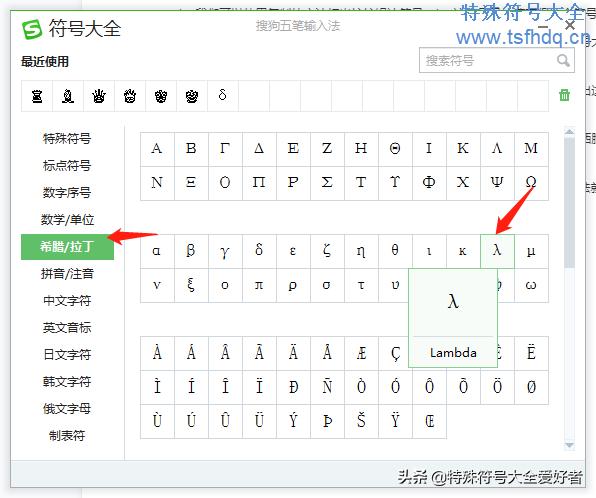Switch to 中文字符 category

[x=67, y=301]
